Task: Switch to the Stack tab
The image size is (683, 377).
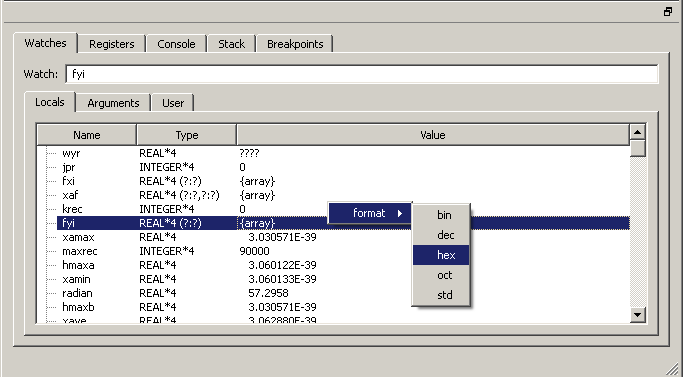Action: click(231, 44)
